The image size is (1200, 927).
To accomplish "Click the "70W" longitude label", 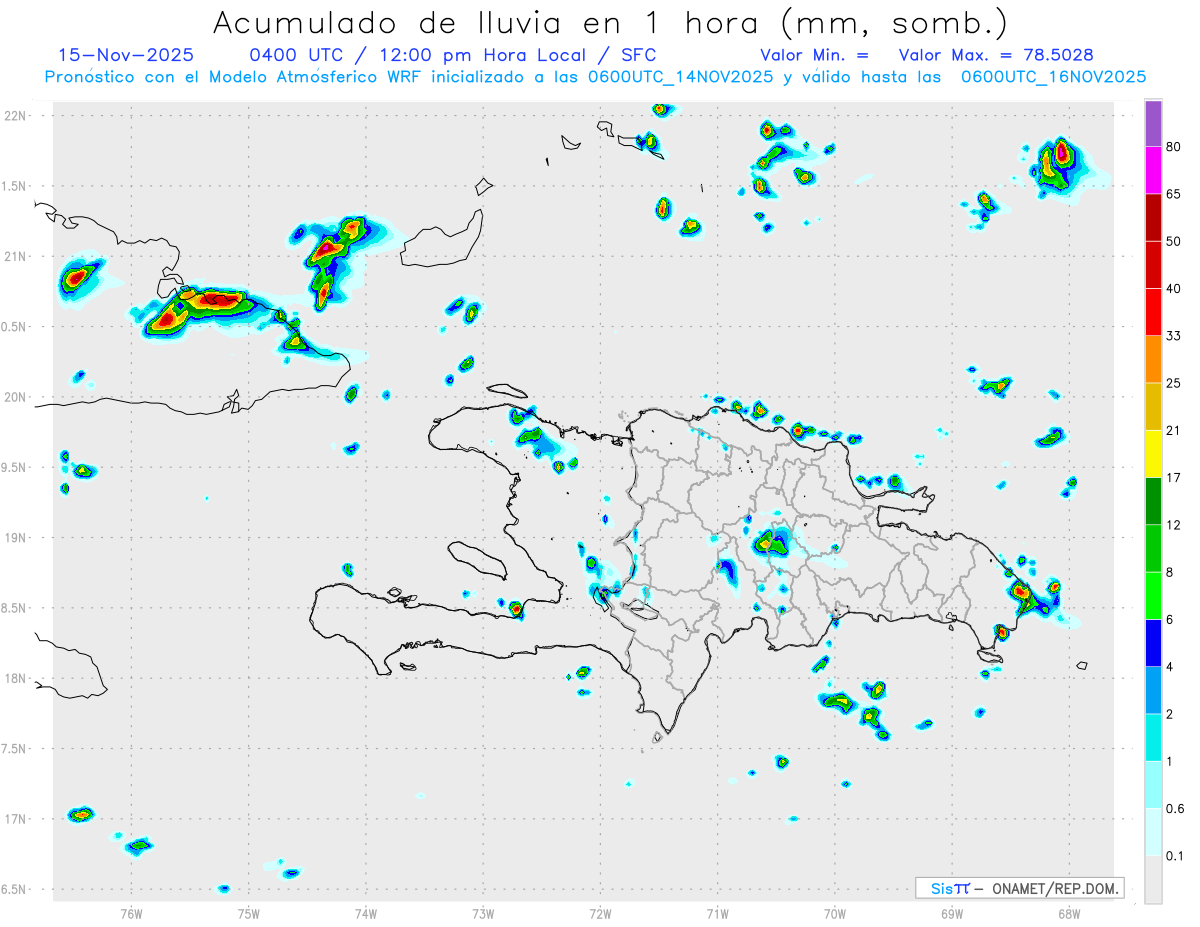I will (x=835, y=912).
